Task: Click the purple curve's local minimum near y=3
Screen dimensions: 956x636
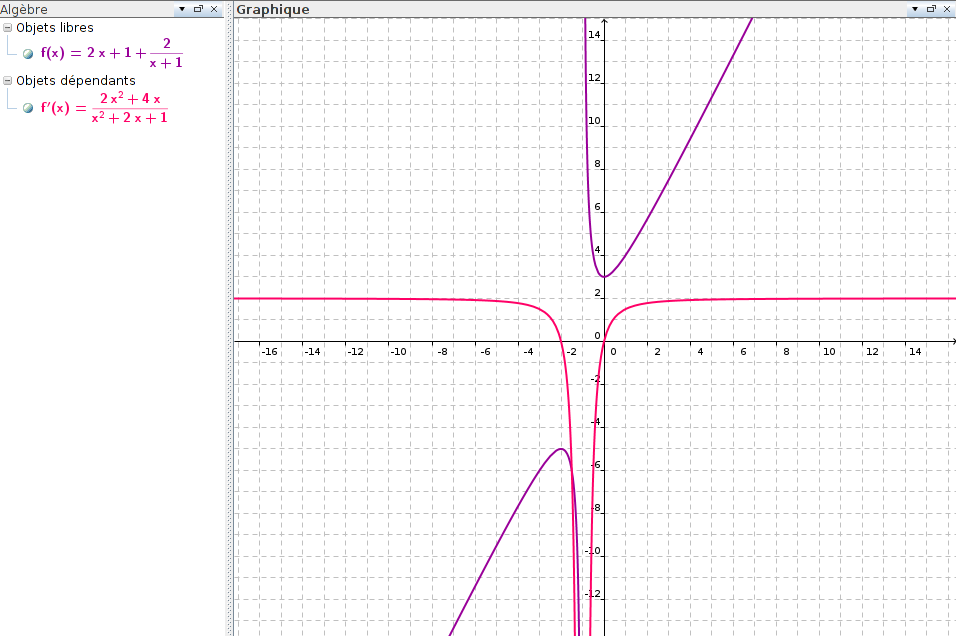Action: pyautogui.click(x=603, y=277)
